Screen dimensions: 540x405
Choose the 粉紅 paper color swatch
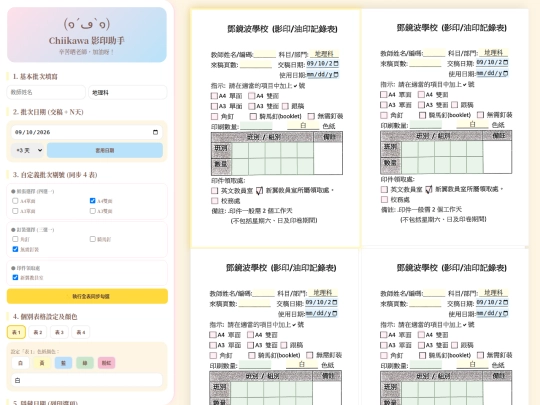106,363
